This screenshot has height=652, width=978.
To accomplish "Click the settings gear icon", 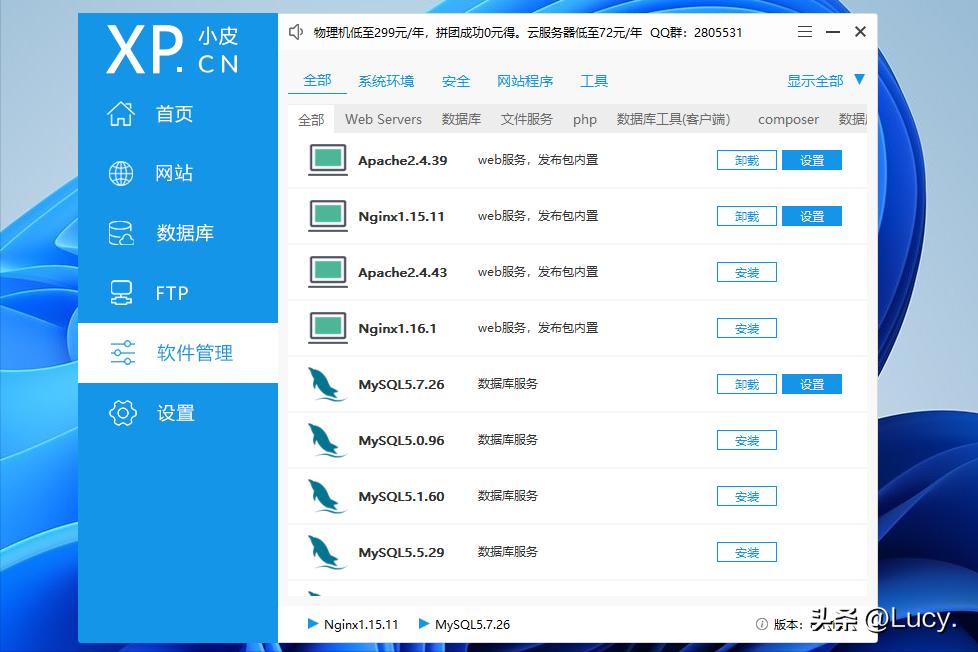I will (x=122, y=412).
